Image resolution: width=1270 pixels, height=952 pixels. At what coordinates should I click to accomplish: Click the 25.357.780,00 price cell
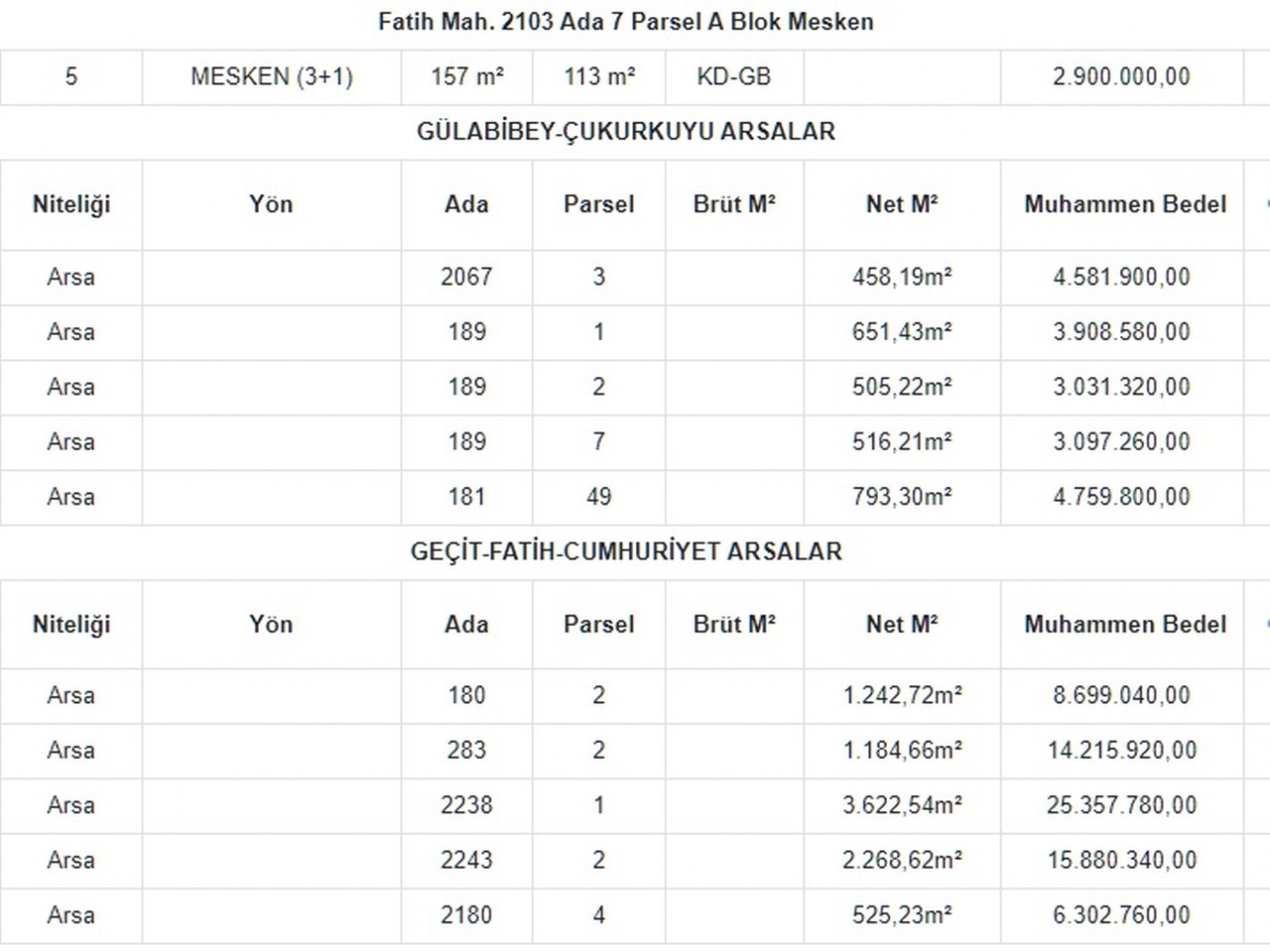click(x=1121, y=805)
